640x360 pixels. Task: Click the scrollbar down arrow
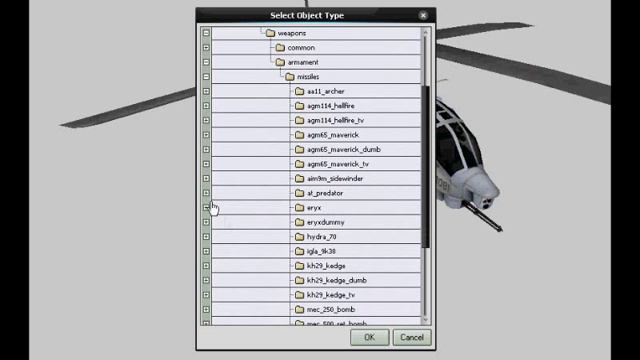(425, 320)
